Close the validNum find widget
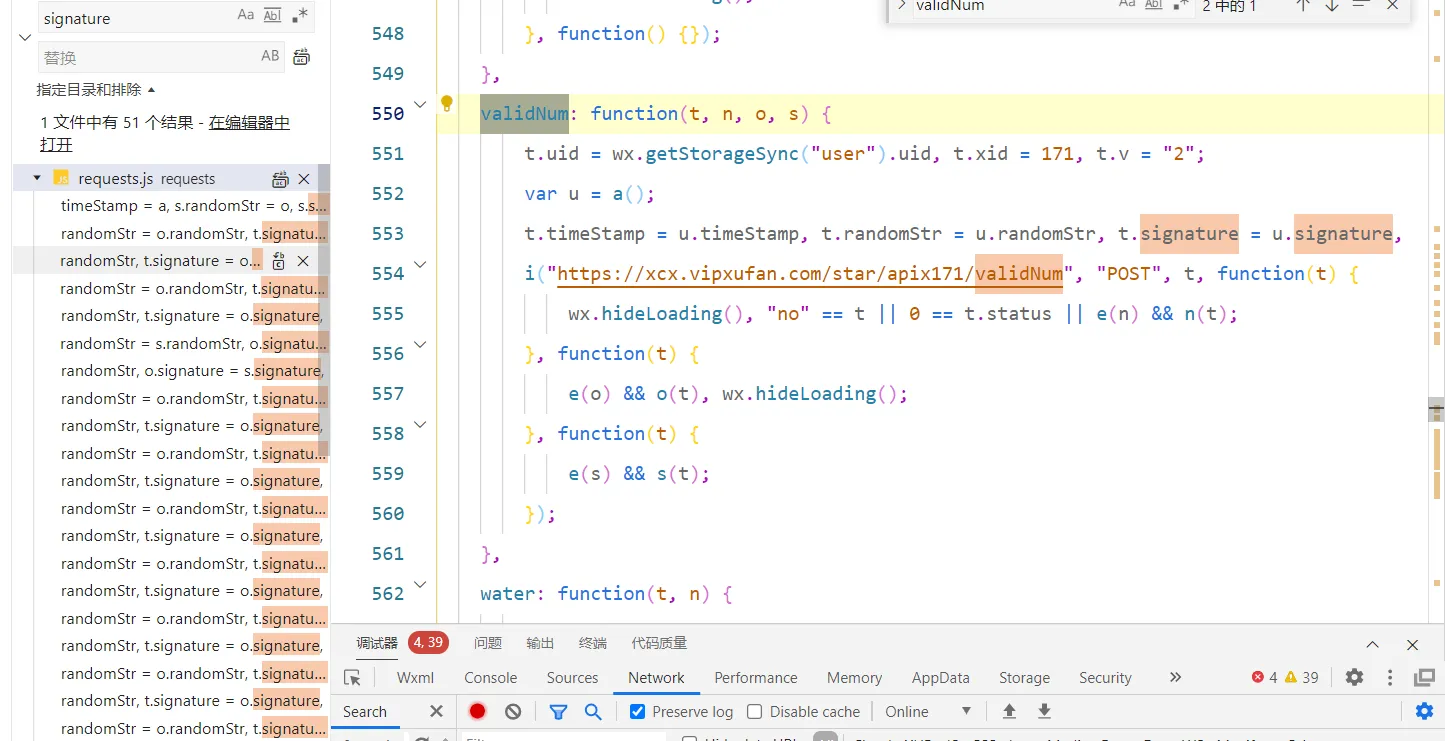The height and width of the screenshot is (741, 1445). pyautogui.click(x=1392, y=5)
